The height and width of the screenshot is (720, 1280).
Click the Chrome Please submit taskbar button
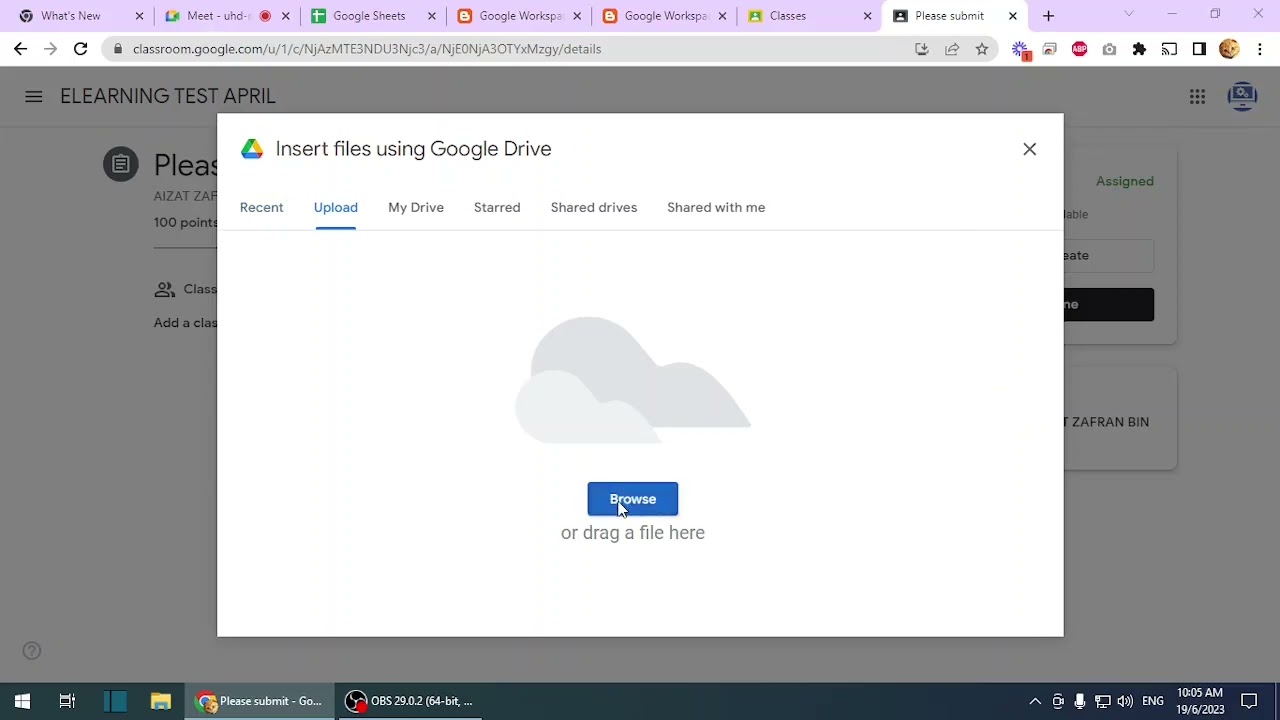260,701
